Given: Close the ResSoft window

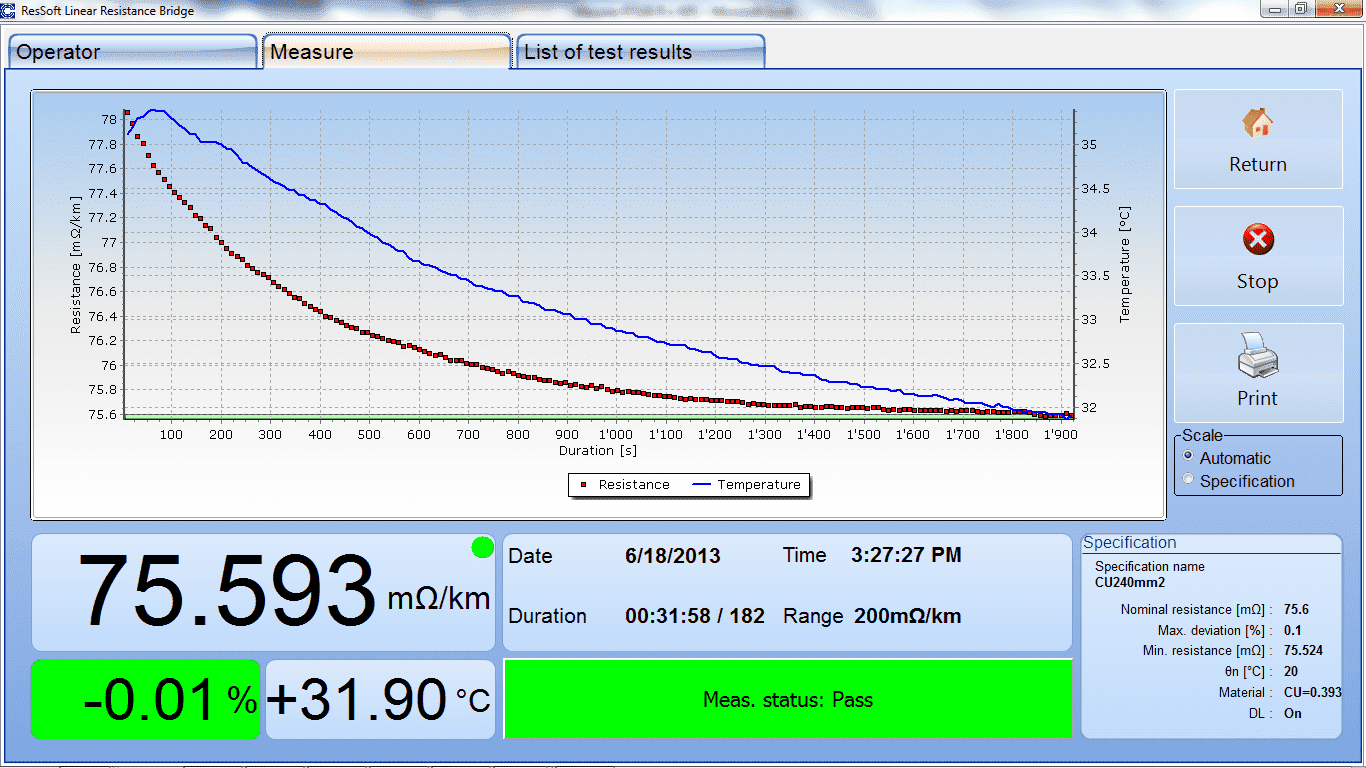Looking at the screenshot, I should coord(1337,9).
